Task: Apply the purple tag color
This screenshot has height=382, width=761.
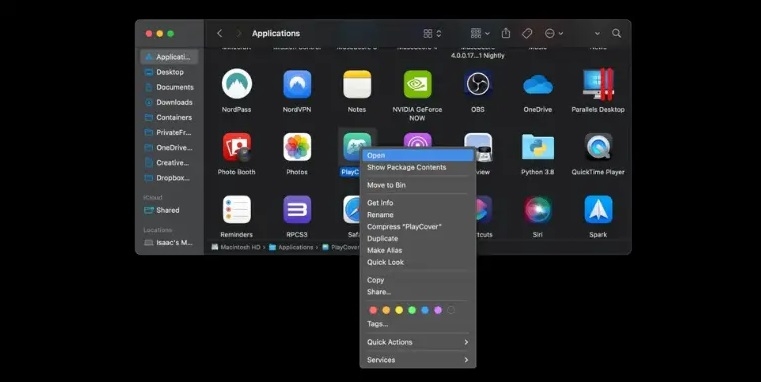Action: [438, 310]
